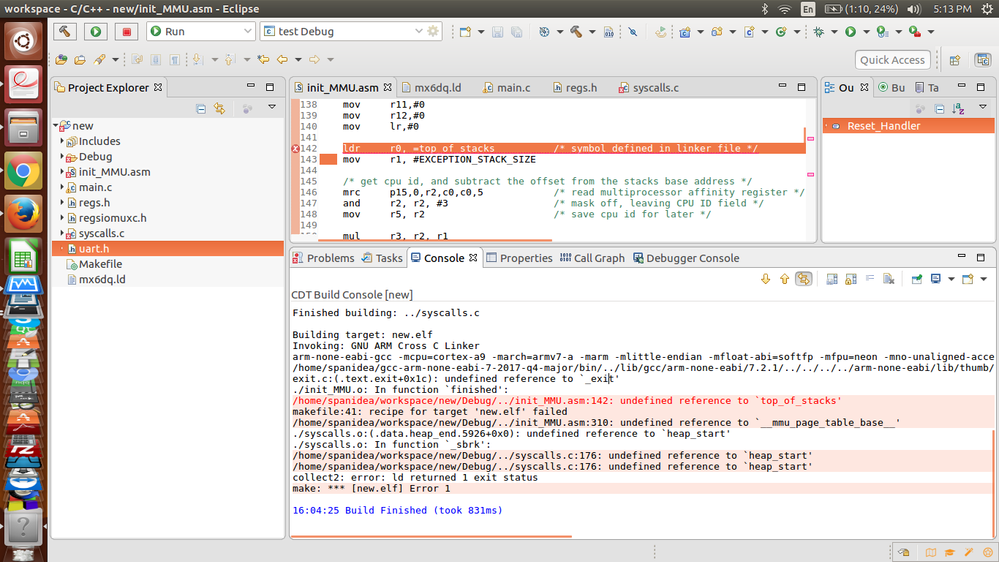Click the Back navigation arrow
This screenshot has width=999, height=562.
click(x=282, y=59)
